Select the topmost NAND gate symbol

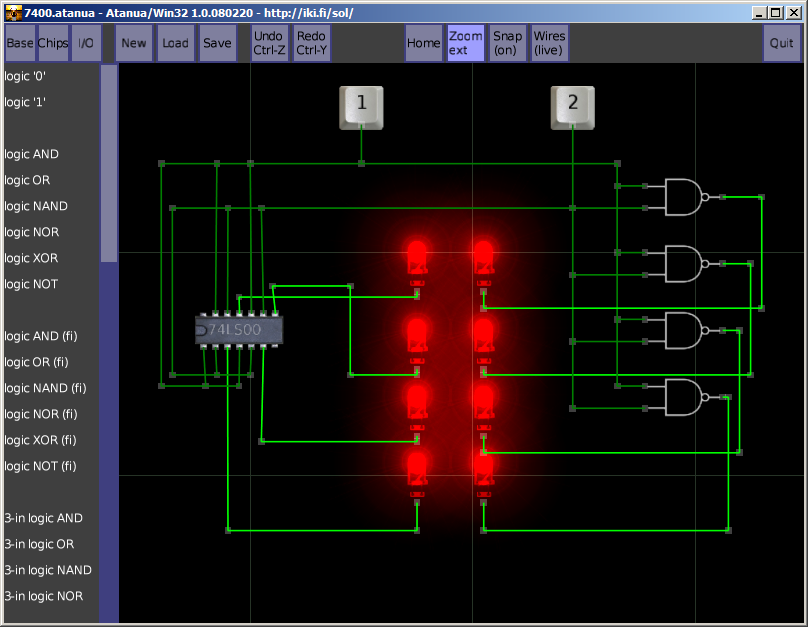pyautogui.click(x=685, y=197)
